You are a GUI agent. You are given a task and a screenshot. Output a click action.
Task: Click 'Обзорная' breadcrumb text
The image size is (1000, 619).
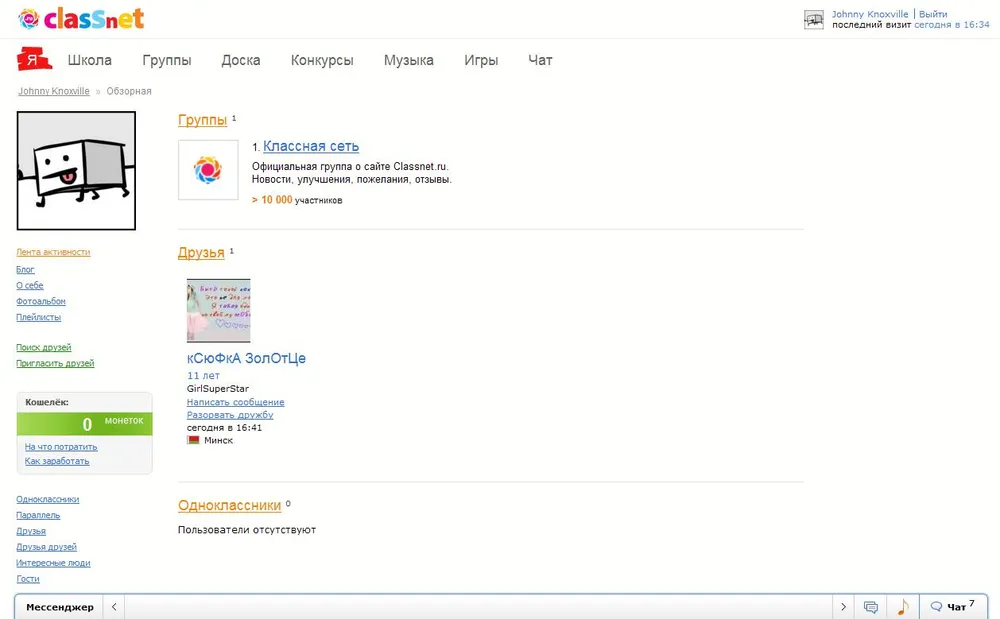[x=129, y=91]
